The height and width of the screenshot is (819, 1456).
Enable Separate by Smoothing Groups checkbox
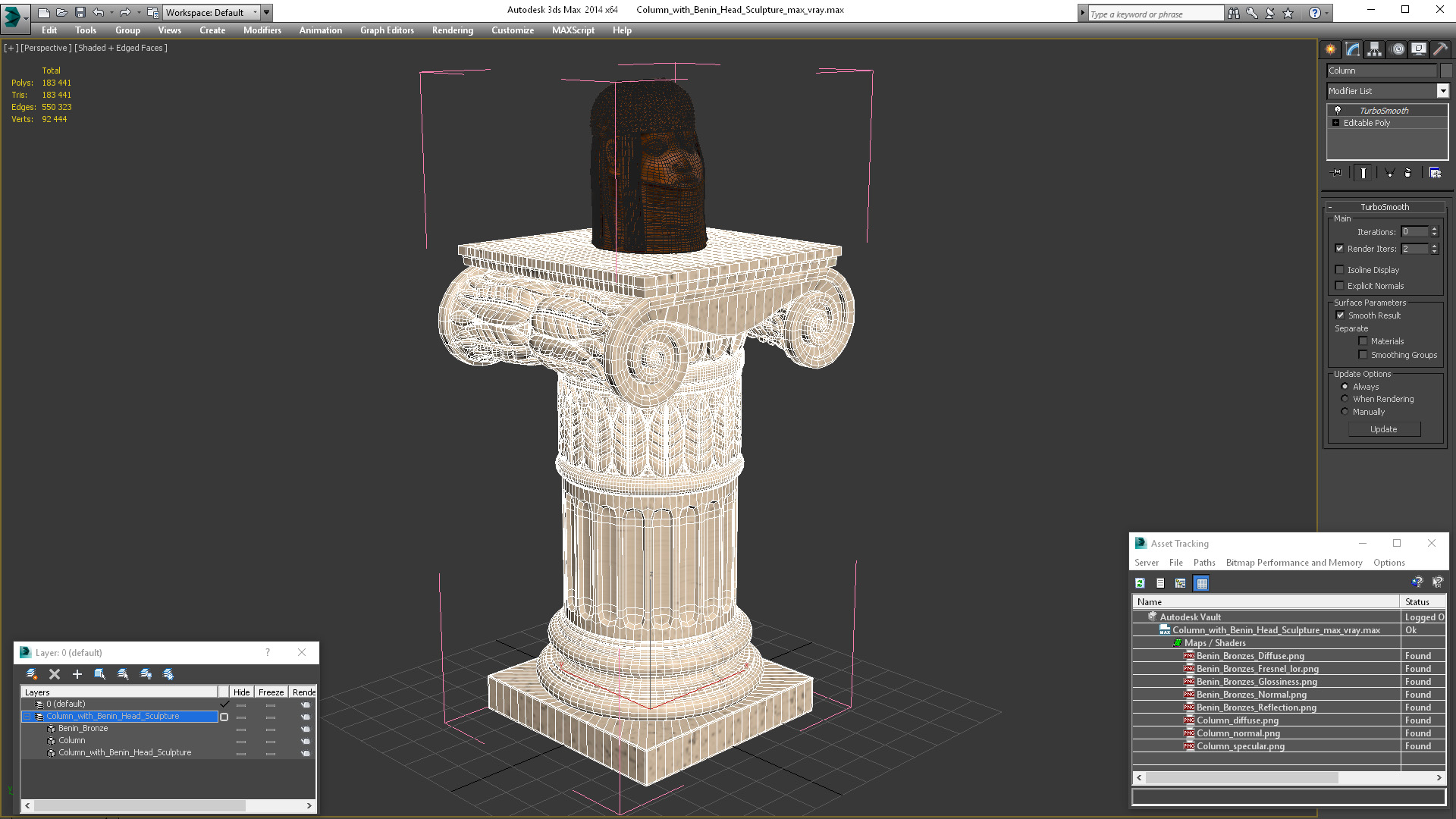[1363, 355]
